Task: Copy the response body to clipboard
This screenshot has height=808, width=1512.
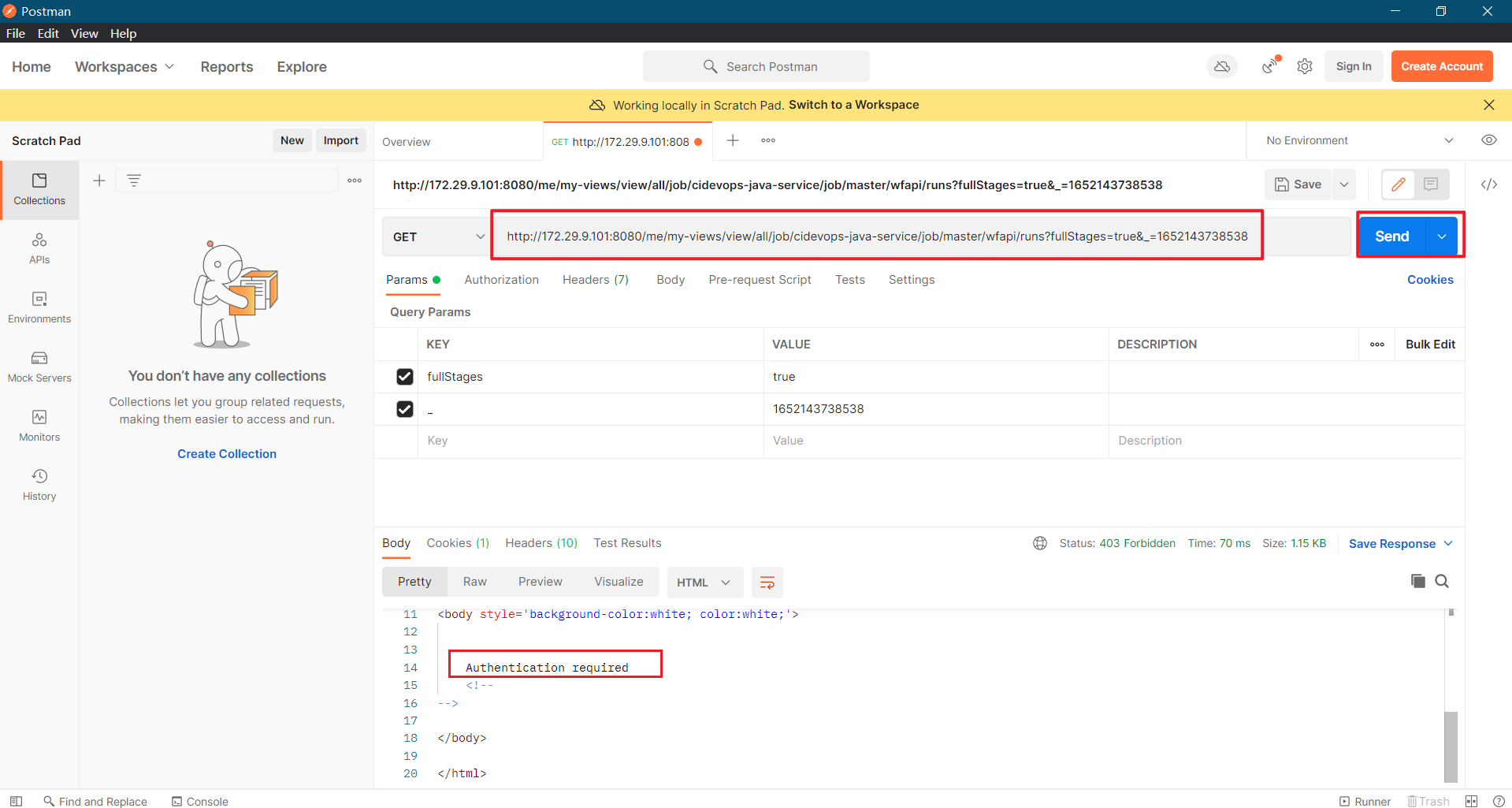Action: click(1418, 581)
